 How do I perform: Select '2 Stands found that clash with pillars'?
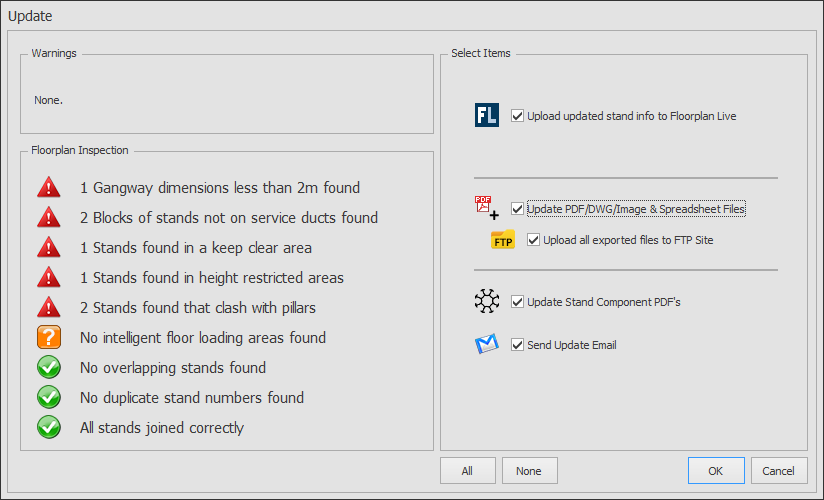coord(198,308)
